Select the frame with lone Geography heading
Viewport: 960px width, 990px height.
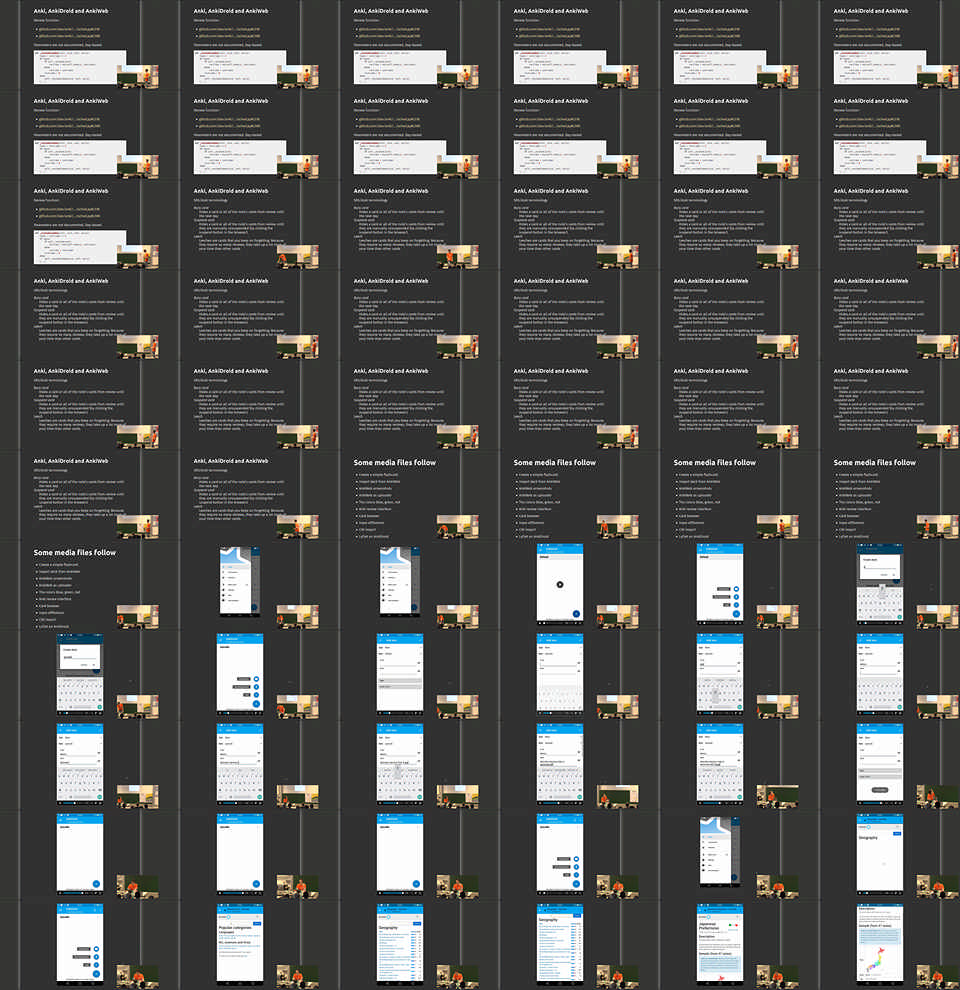point(879,854)
